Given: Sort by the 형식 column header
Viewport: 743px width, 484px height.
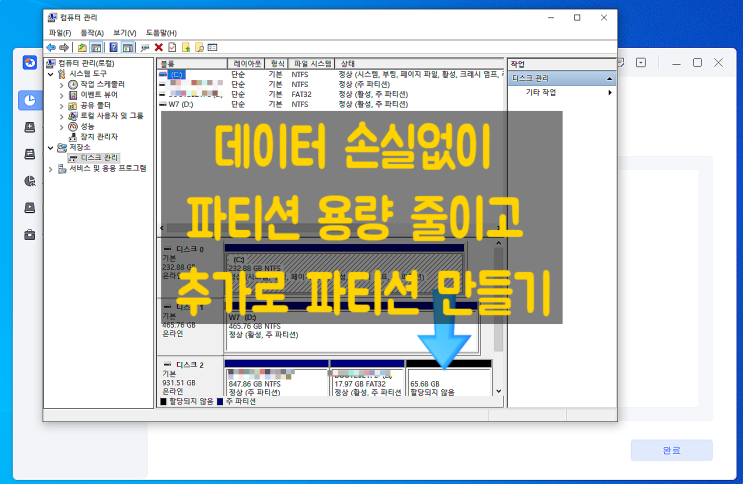Looking at the screenshot, I should point(277,64).
